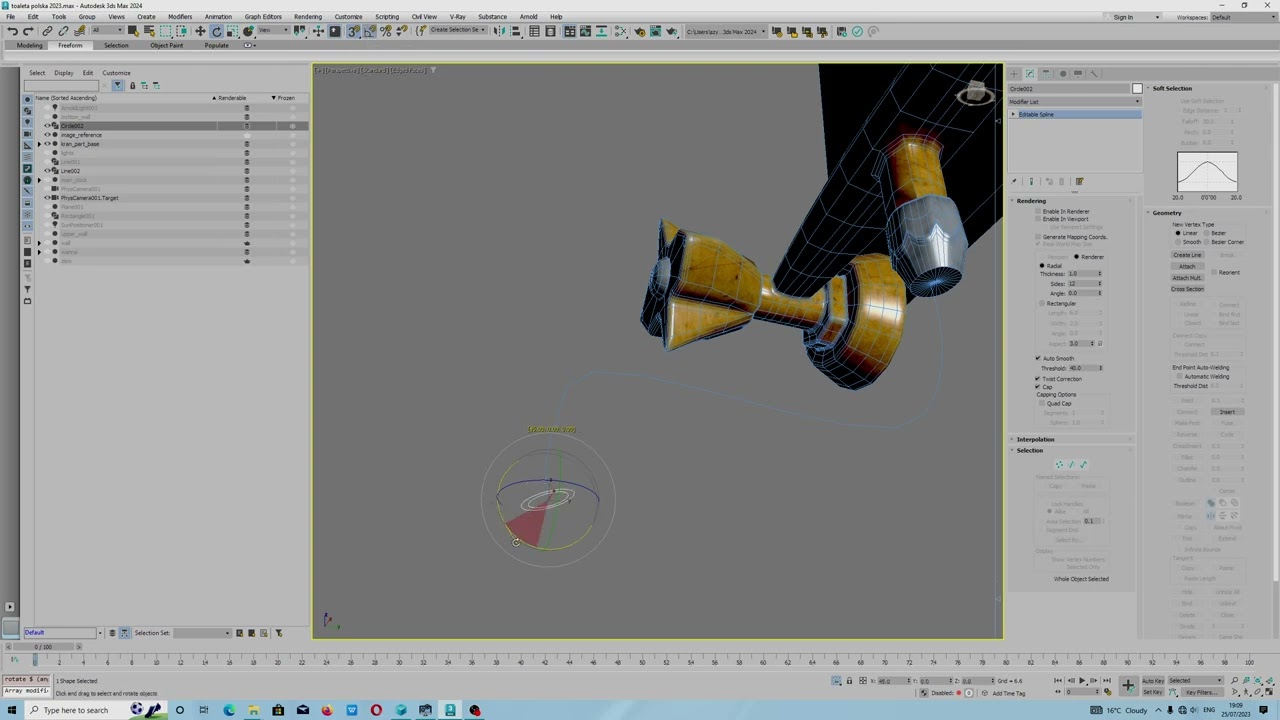1280x720 pixels.
Task: Enable the 'Enable In Renderer' checkbox
Action: [1039, 212]
